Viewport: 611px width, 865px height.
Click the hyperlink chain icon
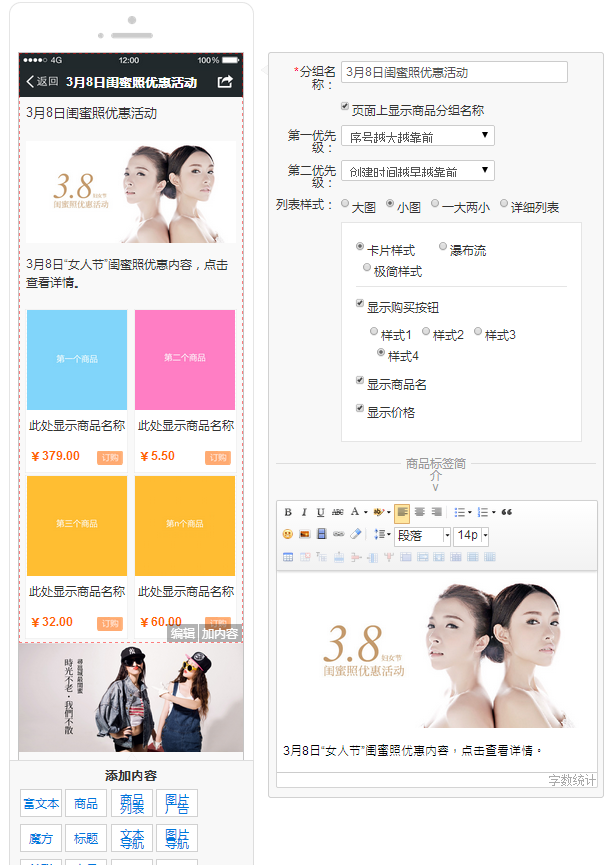click(x=338, y=535)
